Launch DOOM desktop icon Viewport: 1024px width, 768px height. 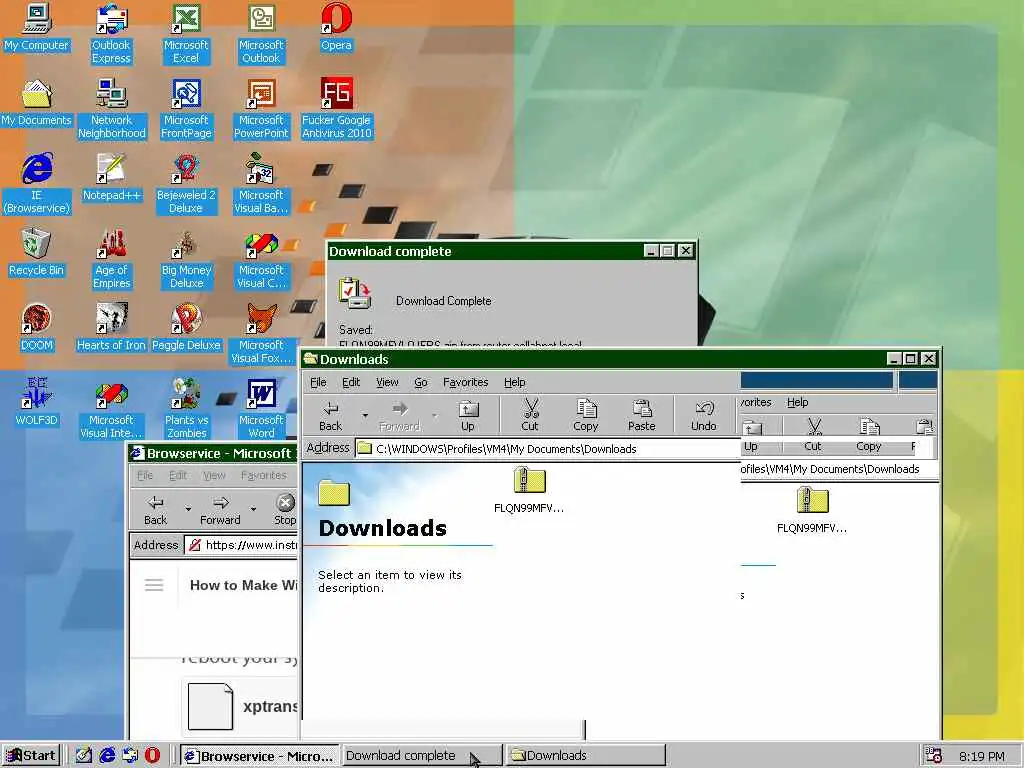37,328
